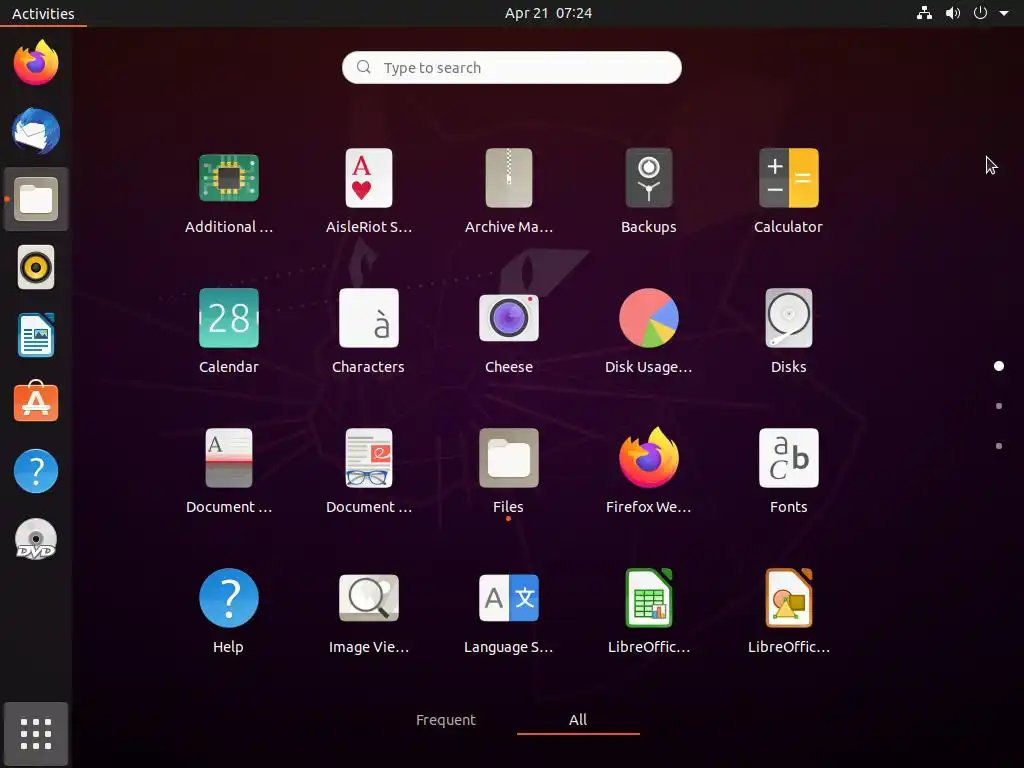Viewport: 1024px width, 768px height.
Task: Launch Firefox Web Browser from the app grid
Action: pos(648,458)
